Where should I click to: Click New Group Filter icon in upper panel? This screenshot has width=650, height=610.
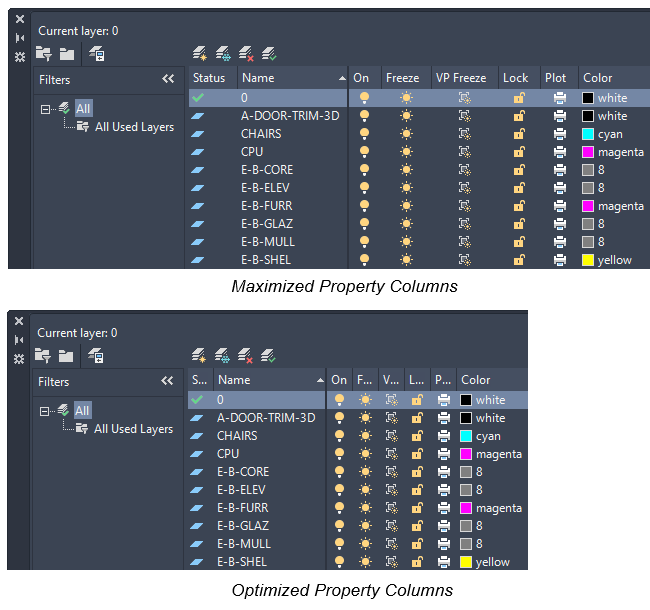point(67,54)
